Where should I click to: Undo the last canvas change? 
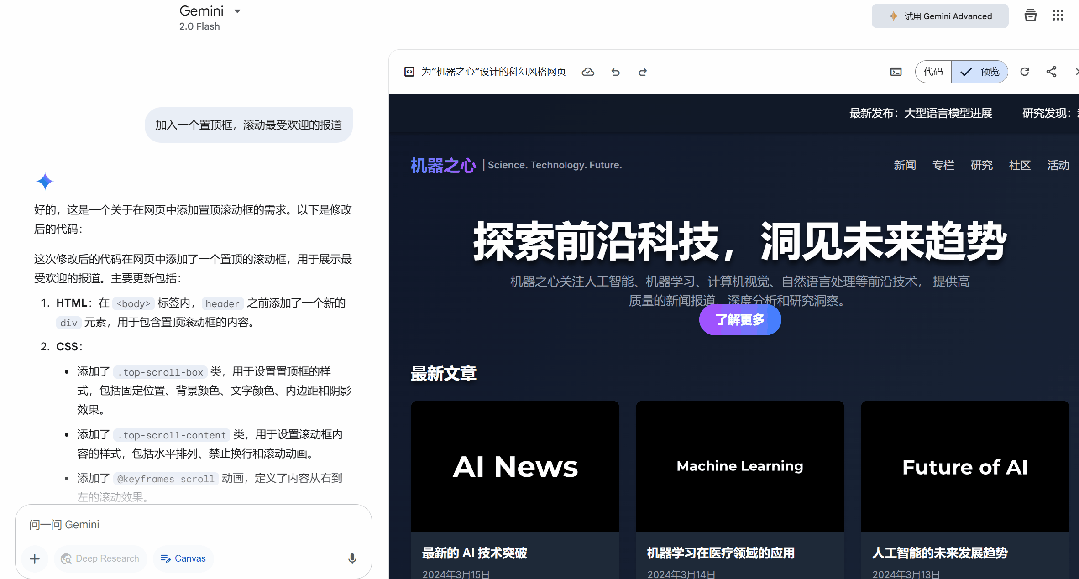(615, 72)
